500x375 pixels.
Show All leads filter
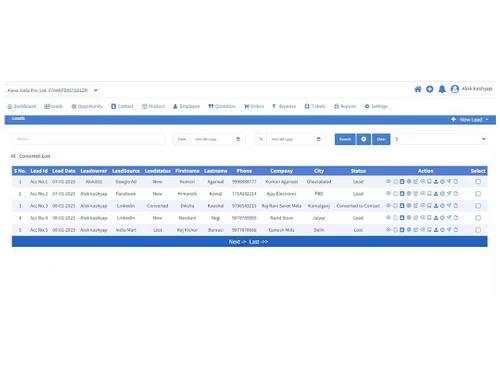pyautogui.click(x=13, y=156)
